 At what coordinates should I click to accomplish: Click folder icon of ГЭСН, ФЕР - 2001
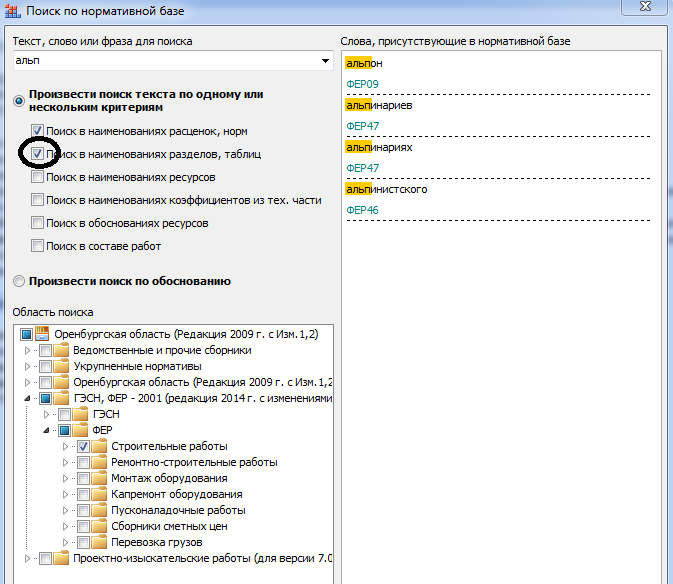tap(61, 398)
